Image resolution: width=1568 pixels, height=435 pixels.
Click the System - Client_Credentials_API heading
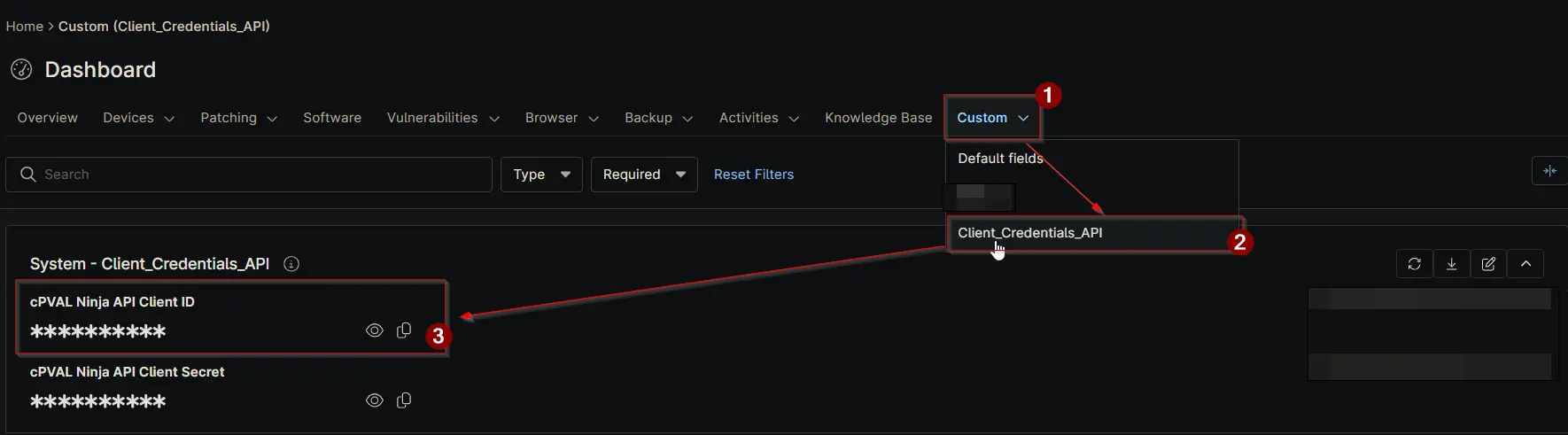150,264
